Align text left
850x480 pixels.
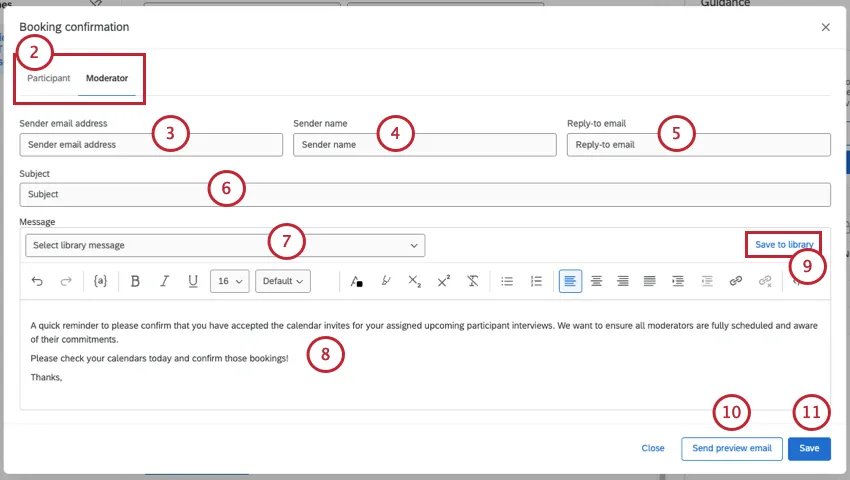click(570, 281)
